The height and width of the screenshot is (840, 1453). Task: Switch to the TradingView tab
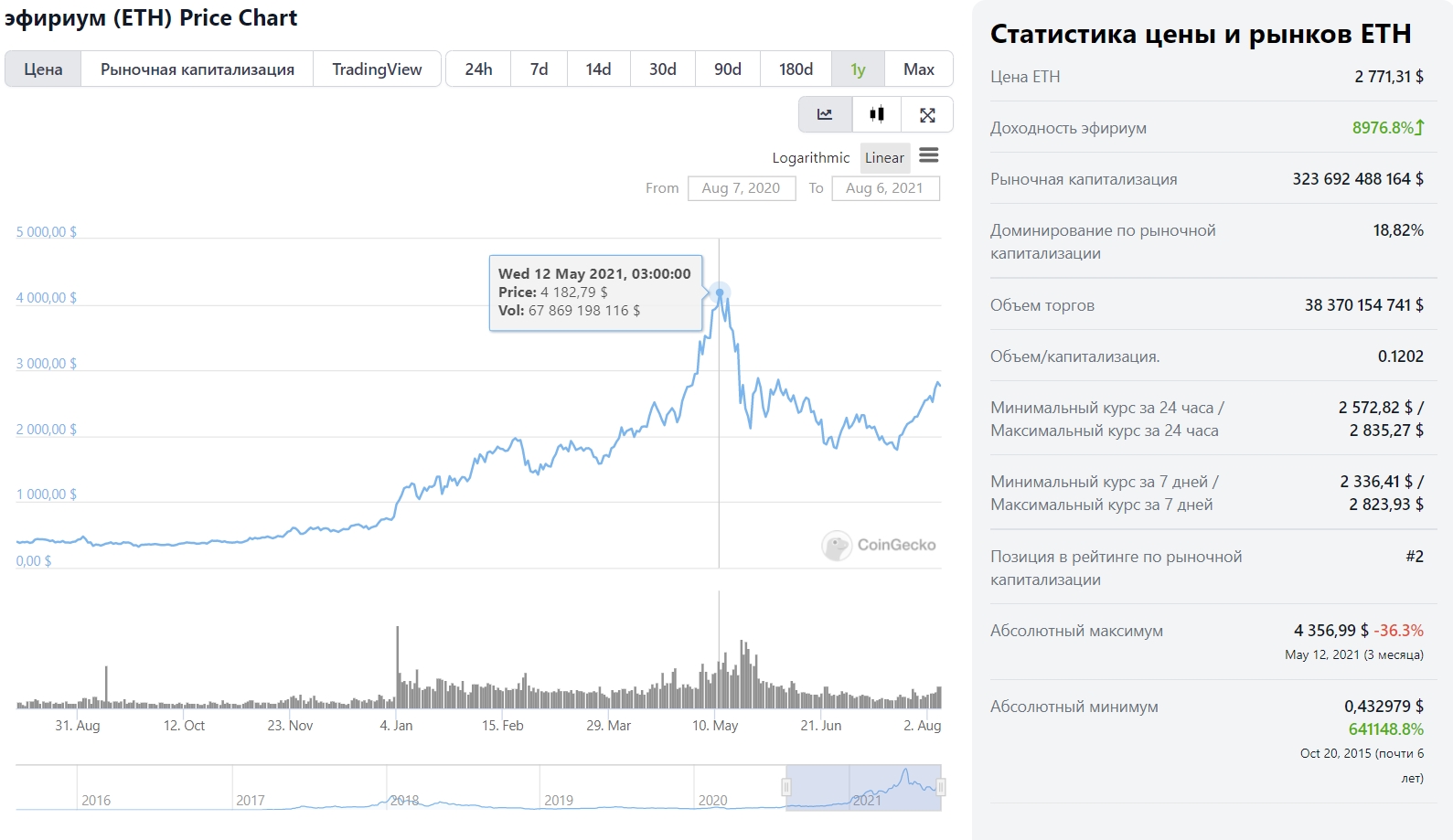coord(377,69)
